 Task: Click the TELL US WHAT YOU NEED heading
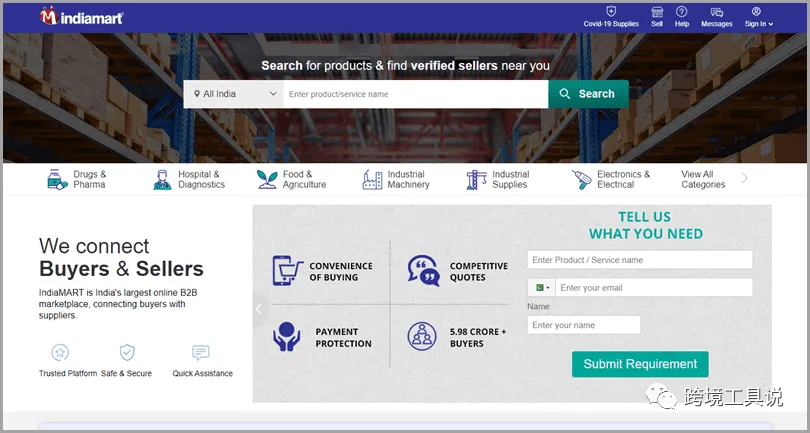click(645, 225)
